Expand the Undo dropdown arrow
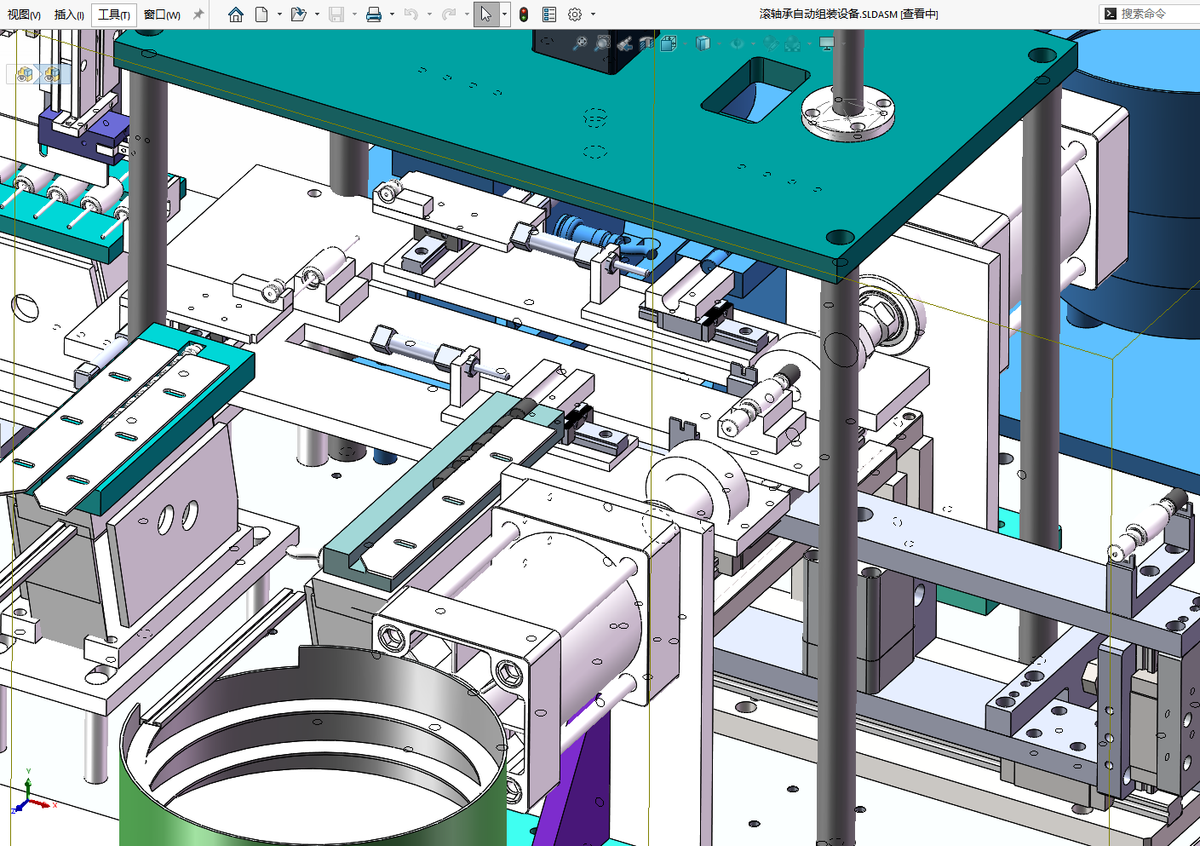The height and width of the screenshot is (846, 1200). pyautogui.click(x=429, y=15)
